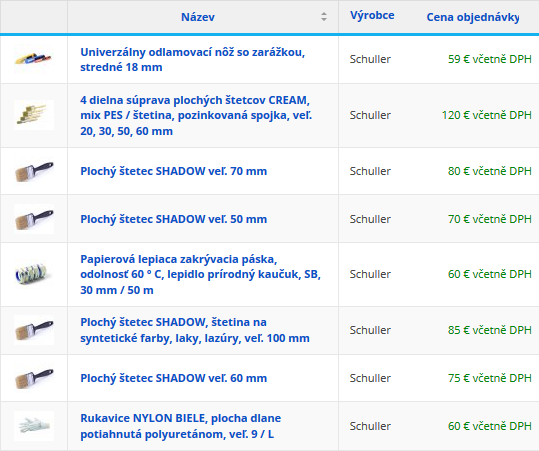Open the masking tape product thumbnail
Viewport: 539px width, 451px height.
click(34, 274)
